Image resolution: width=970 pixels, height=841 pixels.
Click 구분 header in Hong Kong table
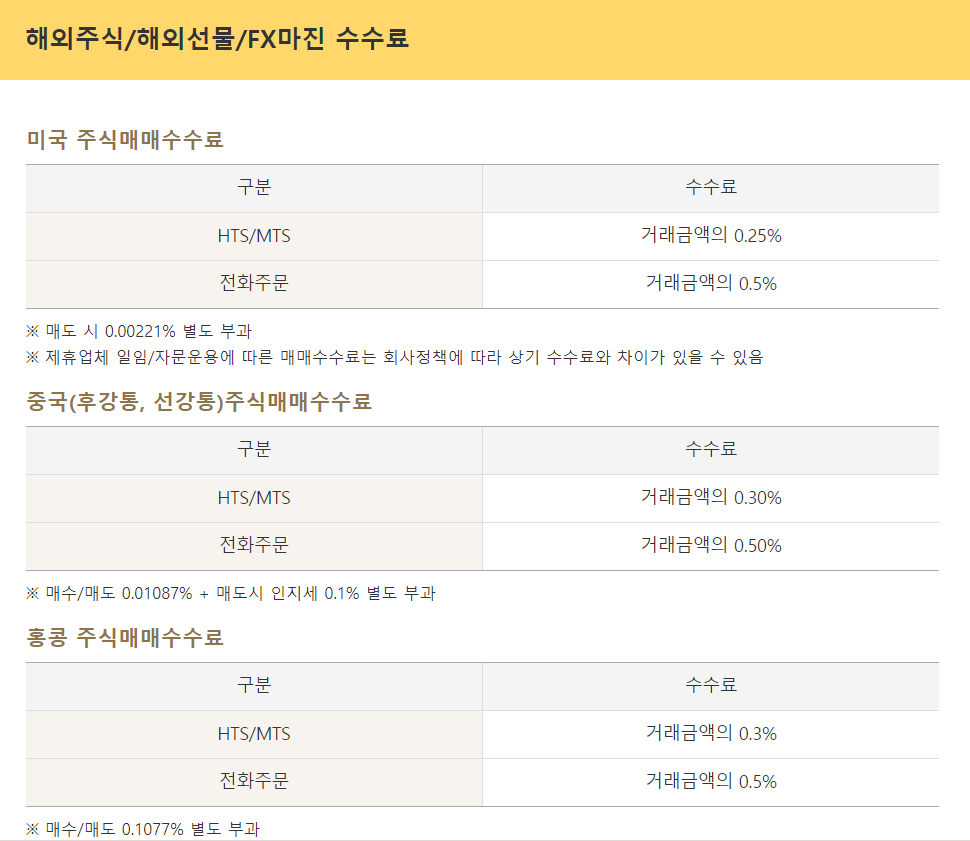[254, 685]
